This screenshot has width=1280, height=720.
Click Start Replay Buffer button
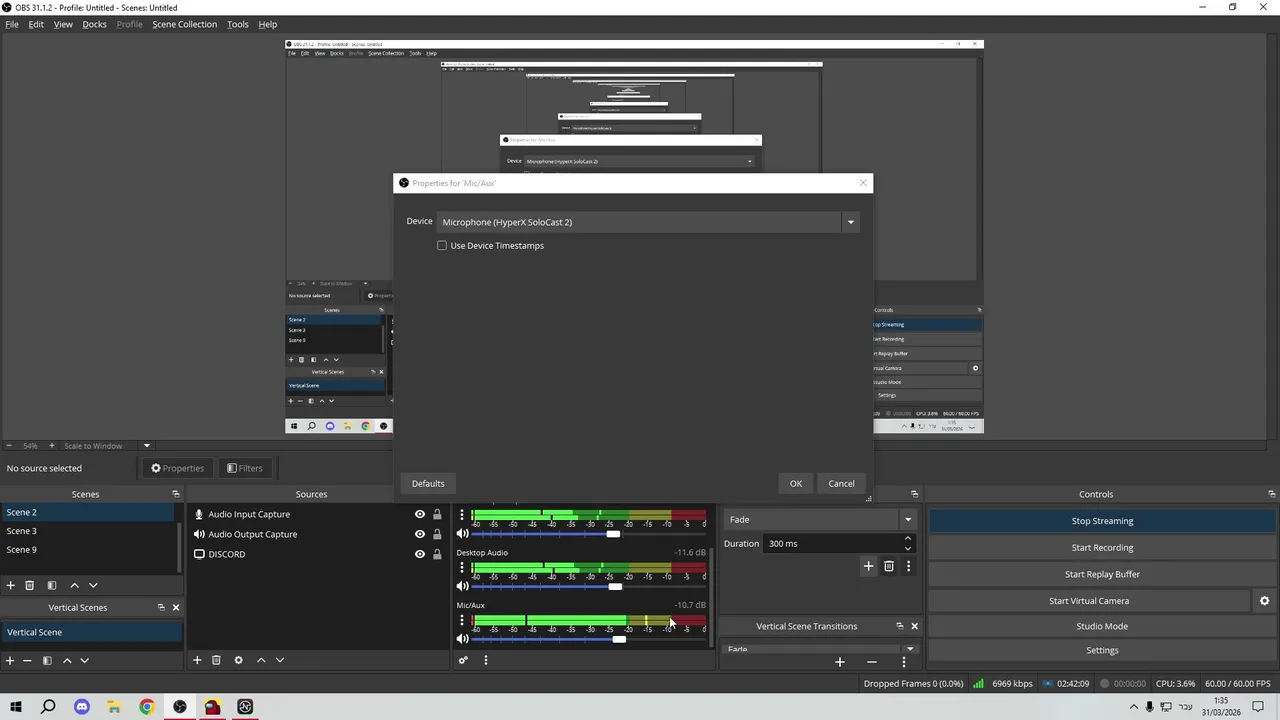coord(1102,574)
